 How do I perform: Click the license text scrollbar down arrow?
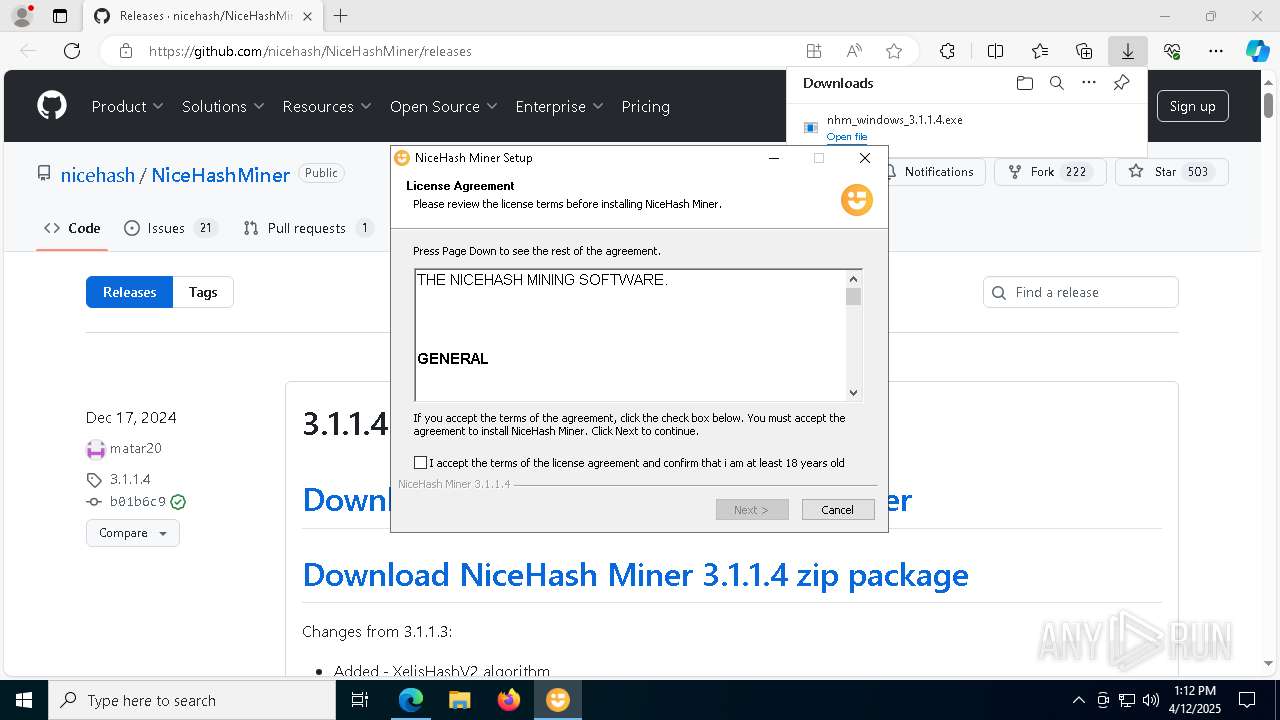click(853, 393)
